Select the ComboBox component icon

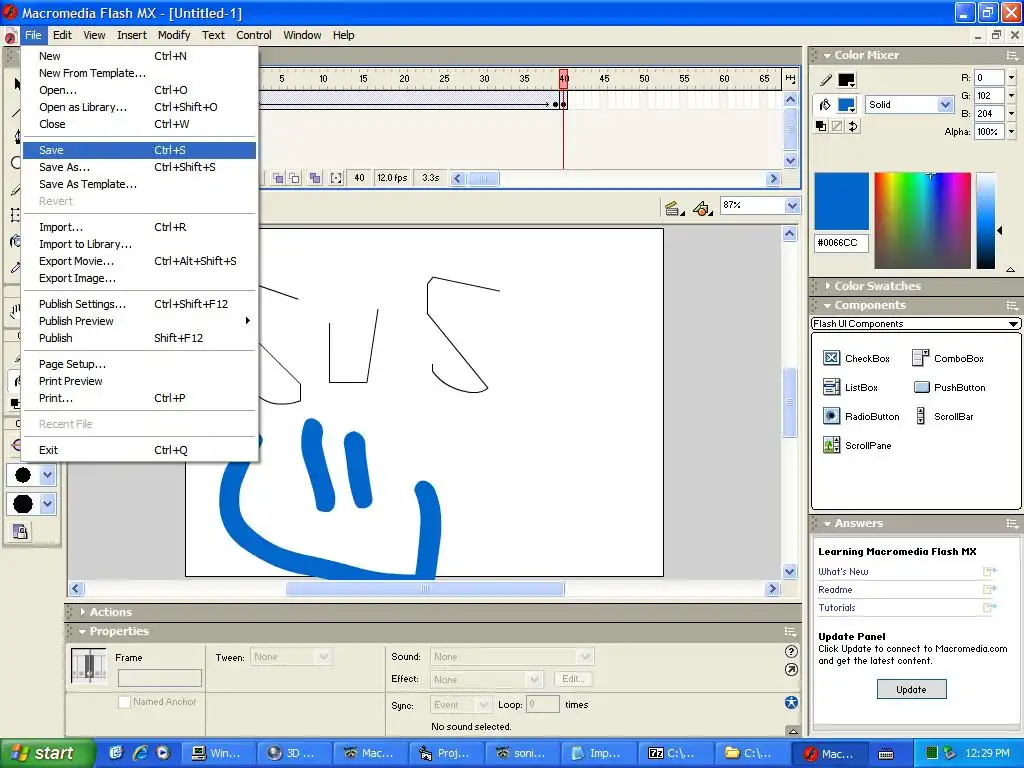tap(920, 358)
